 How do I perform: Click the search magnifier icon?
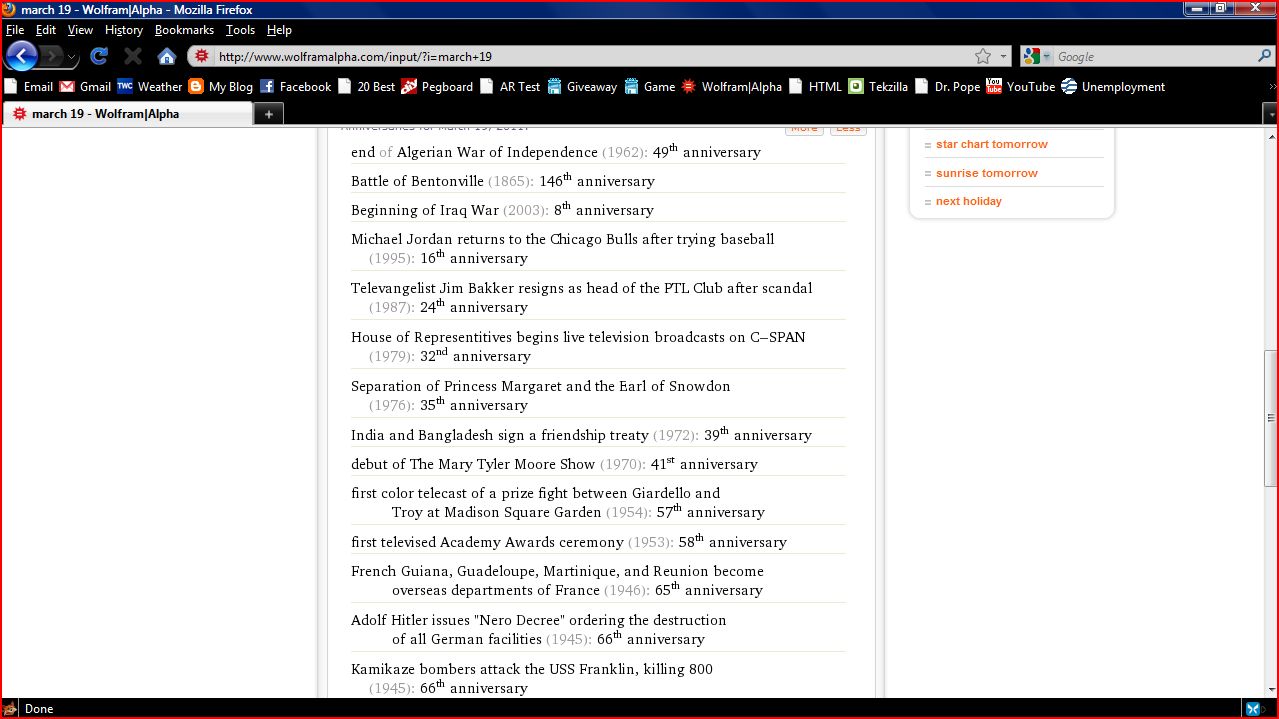click(x=1264, y=57)
